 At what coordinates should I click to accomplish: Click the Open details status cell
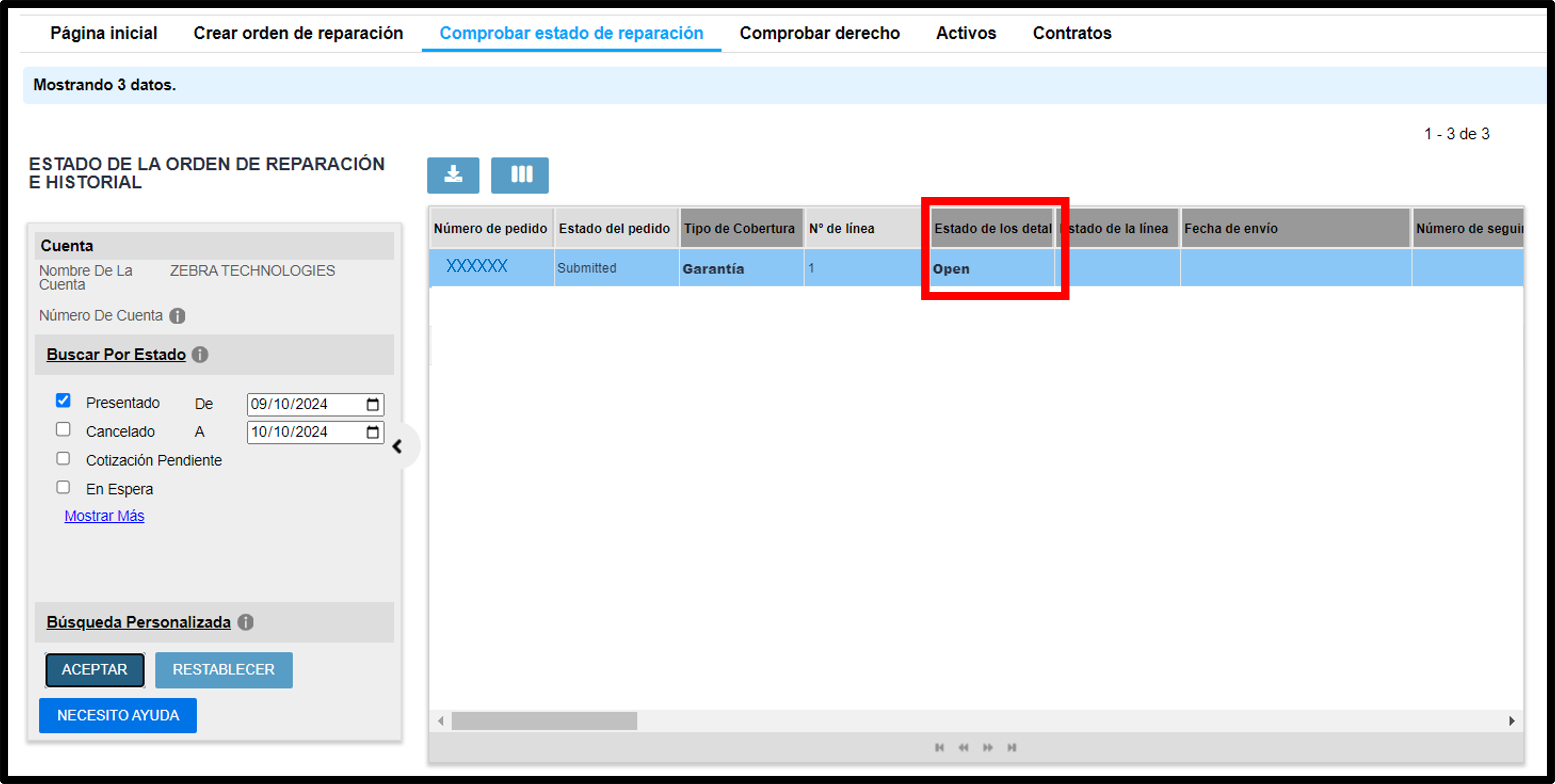(992, 268)
